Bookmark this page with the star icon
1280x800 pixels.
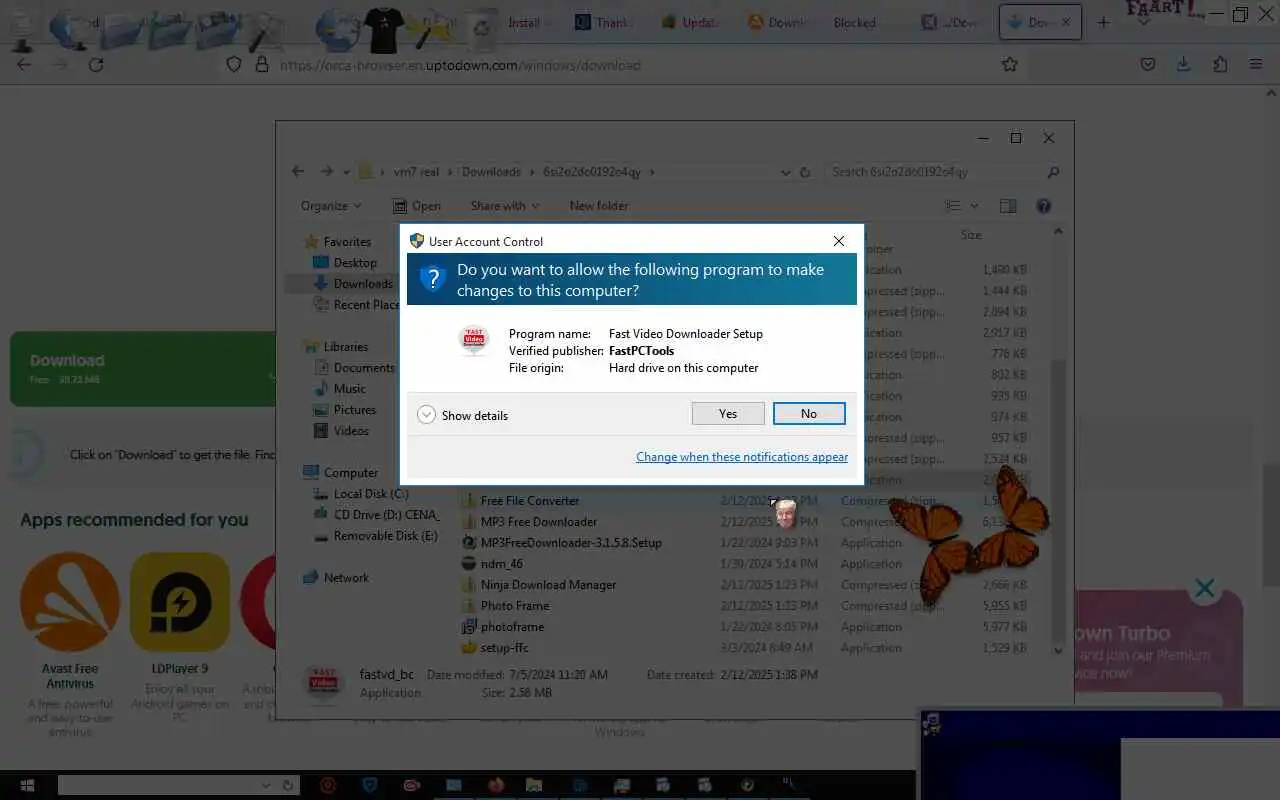tap(1010, 64)
